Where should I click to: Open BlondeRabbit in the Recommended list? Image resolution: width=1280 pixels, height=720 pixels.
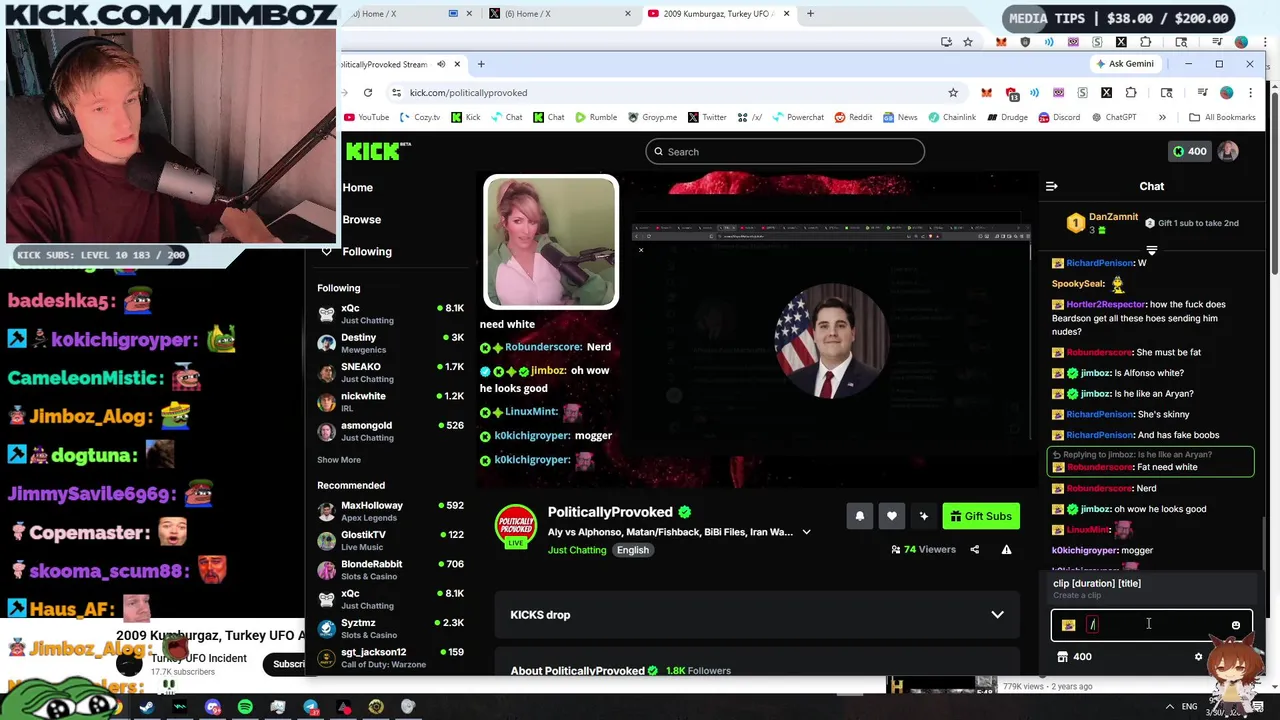click(390, 570)
